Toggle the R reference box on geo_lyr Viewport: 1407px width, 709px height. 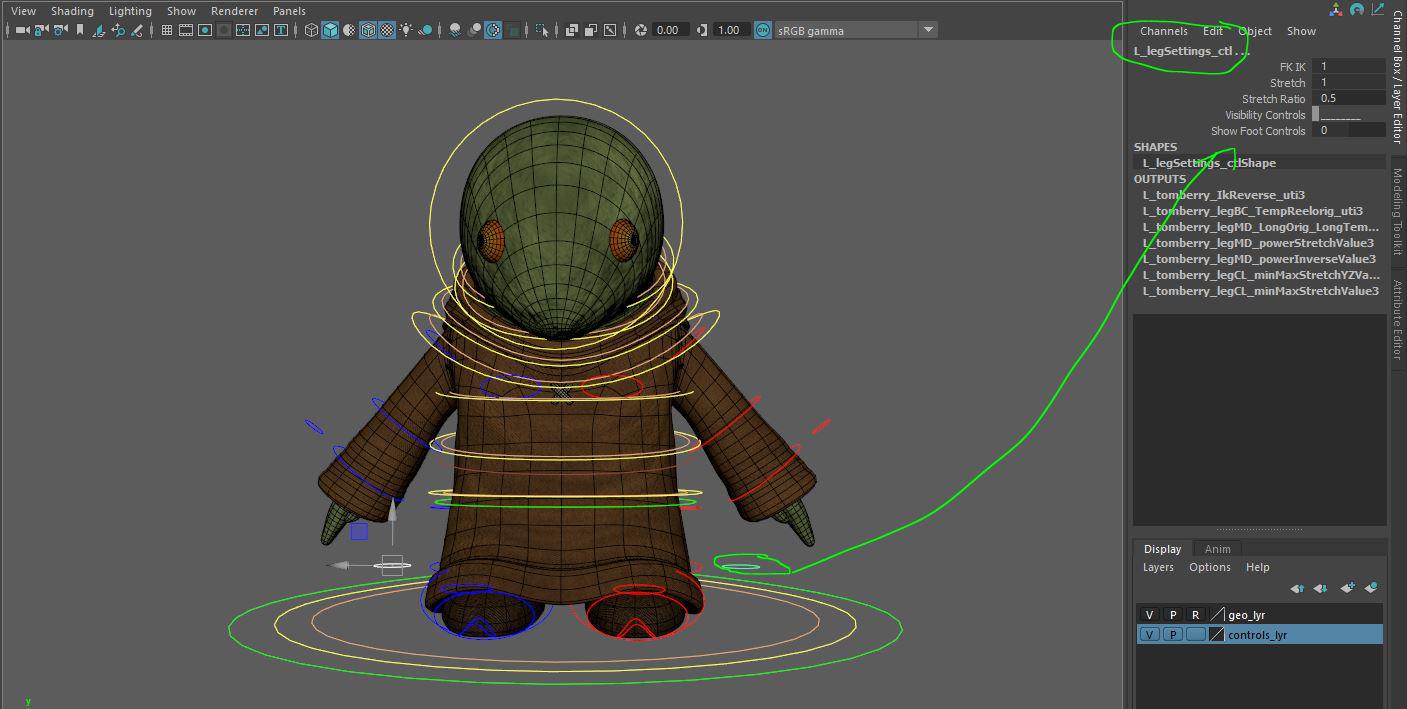point(1195,615)
